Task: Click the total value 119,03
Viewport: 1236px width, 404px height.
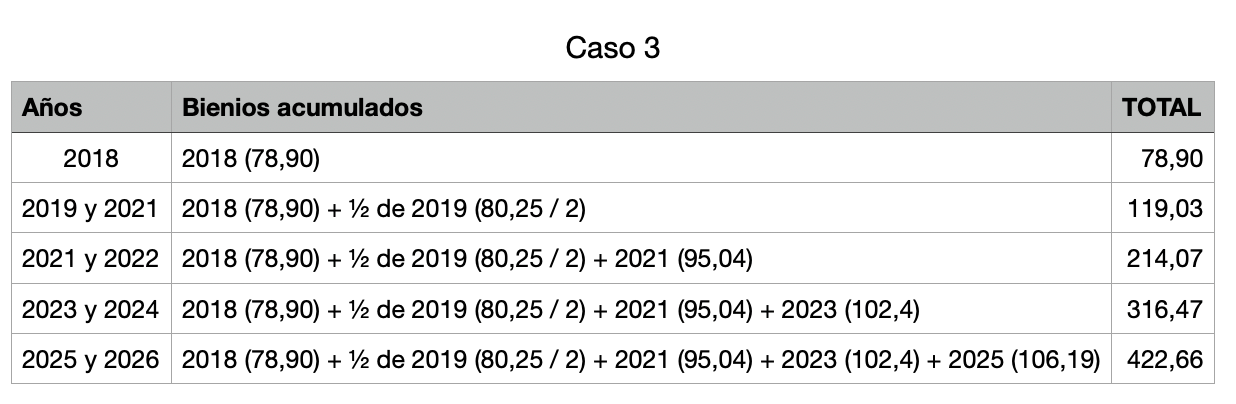Action: click(x=1165, y=209)
